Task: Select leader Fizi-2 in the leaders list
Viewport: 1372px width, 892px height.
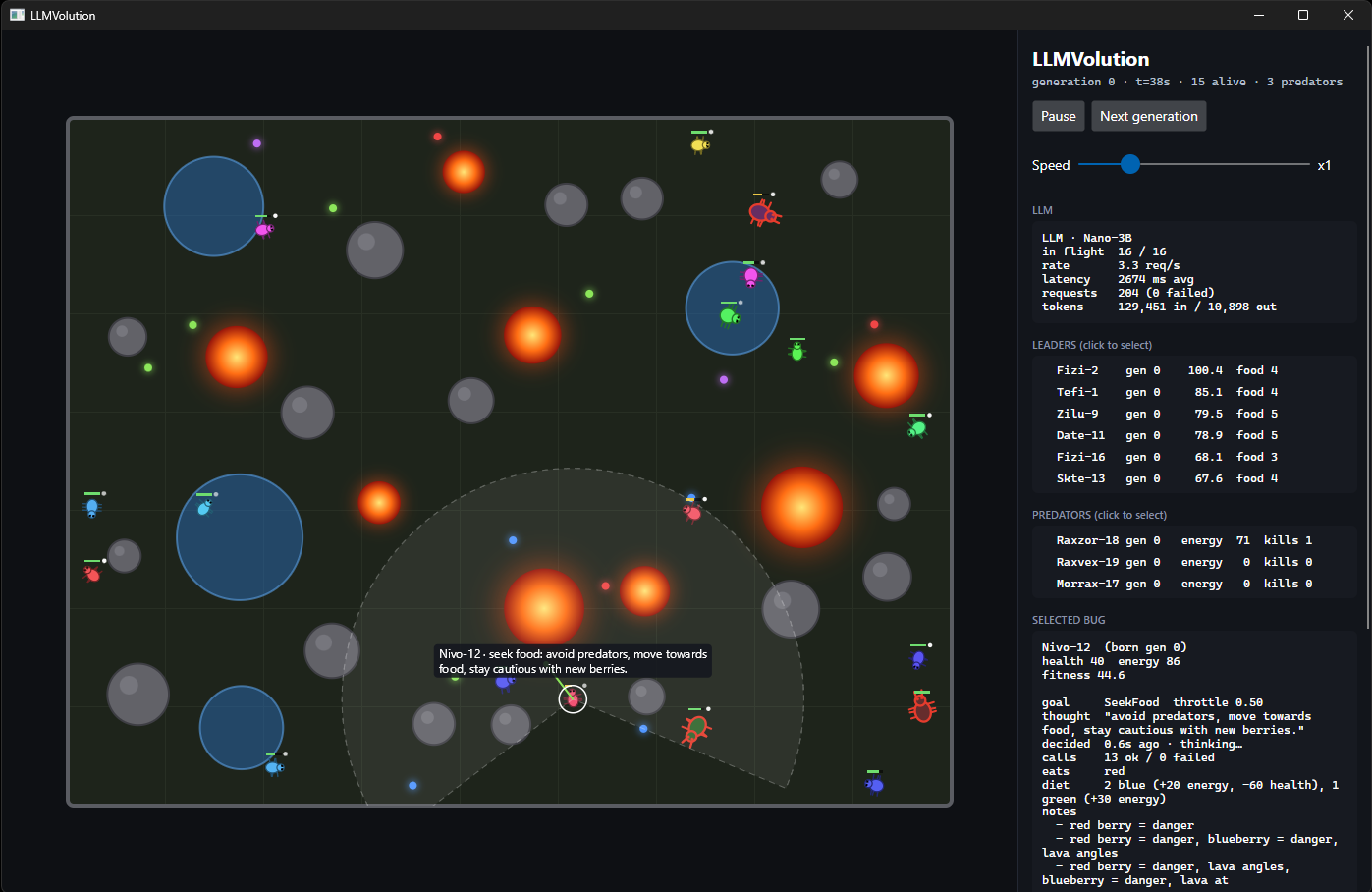Action: 1194,370
